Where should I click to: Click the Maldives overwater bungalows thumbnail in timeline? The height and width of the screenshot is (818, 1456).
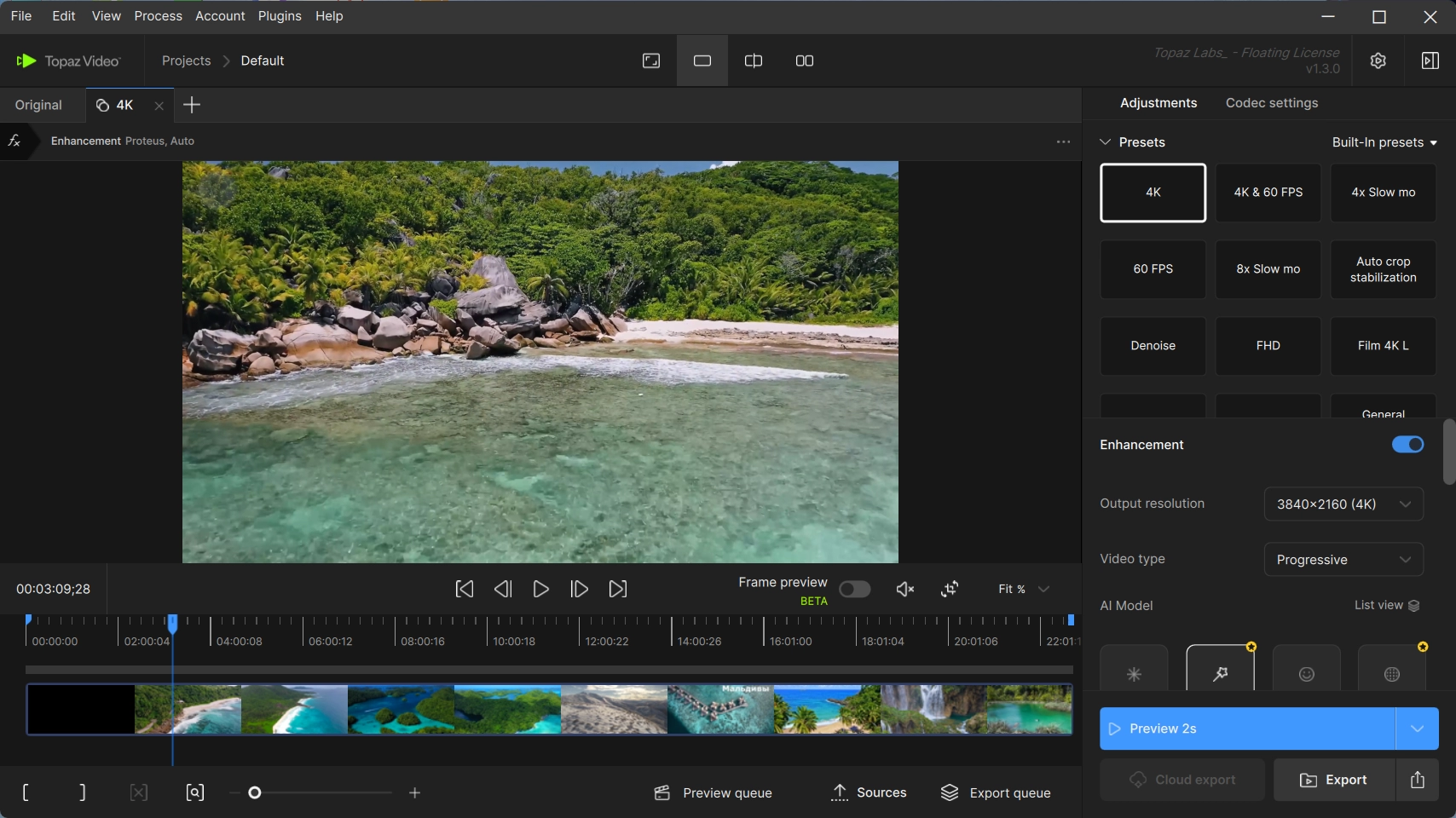pyautogui.click(x=720, y=710)
